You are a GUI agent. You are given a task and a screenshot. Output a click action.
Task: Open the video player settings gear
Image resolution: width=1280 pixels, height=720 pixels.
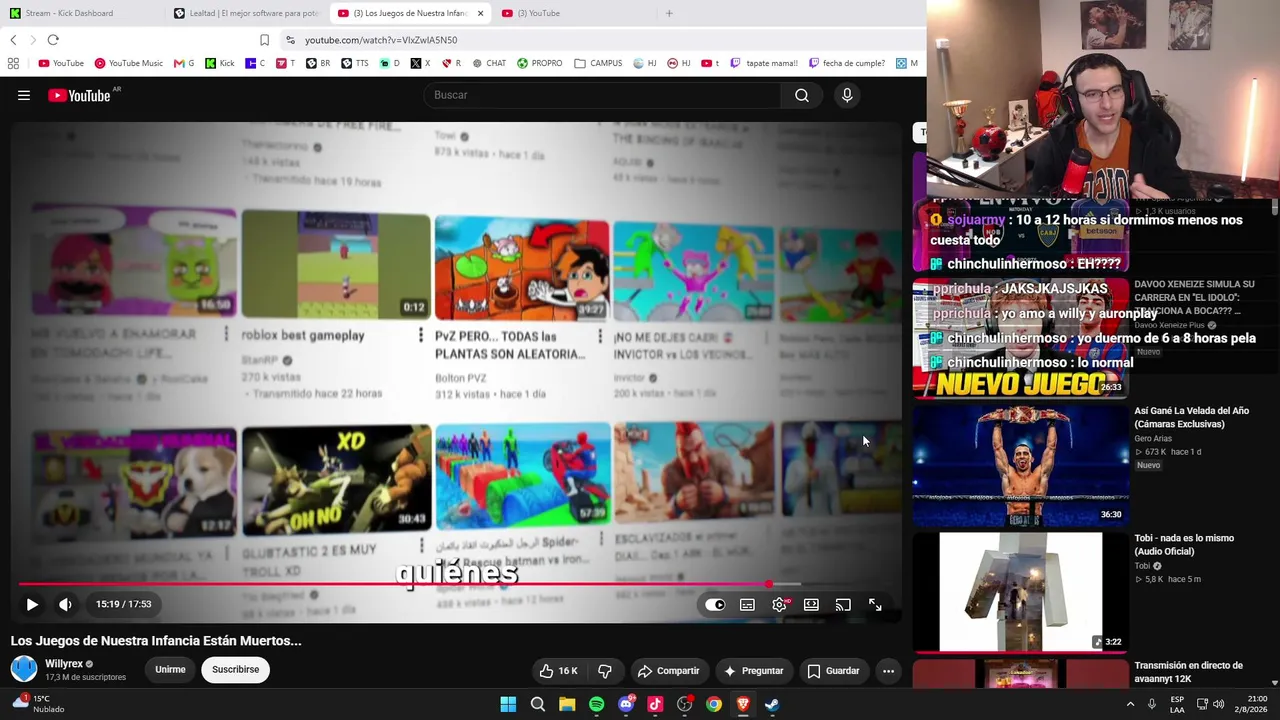coord(780,605)
